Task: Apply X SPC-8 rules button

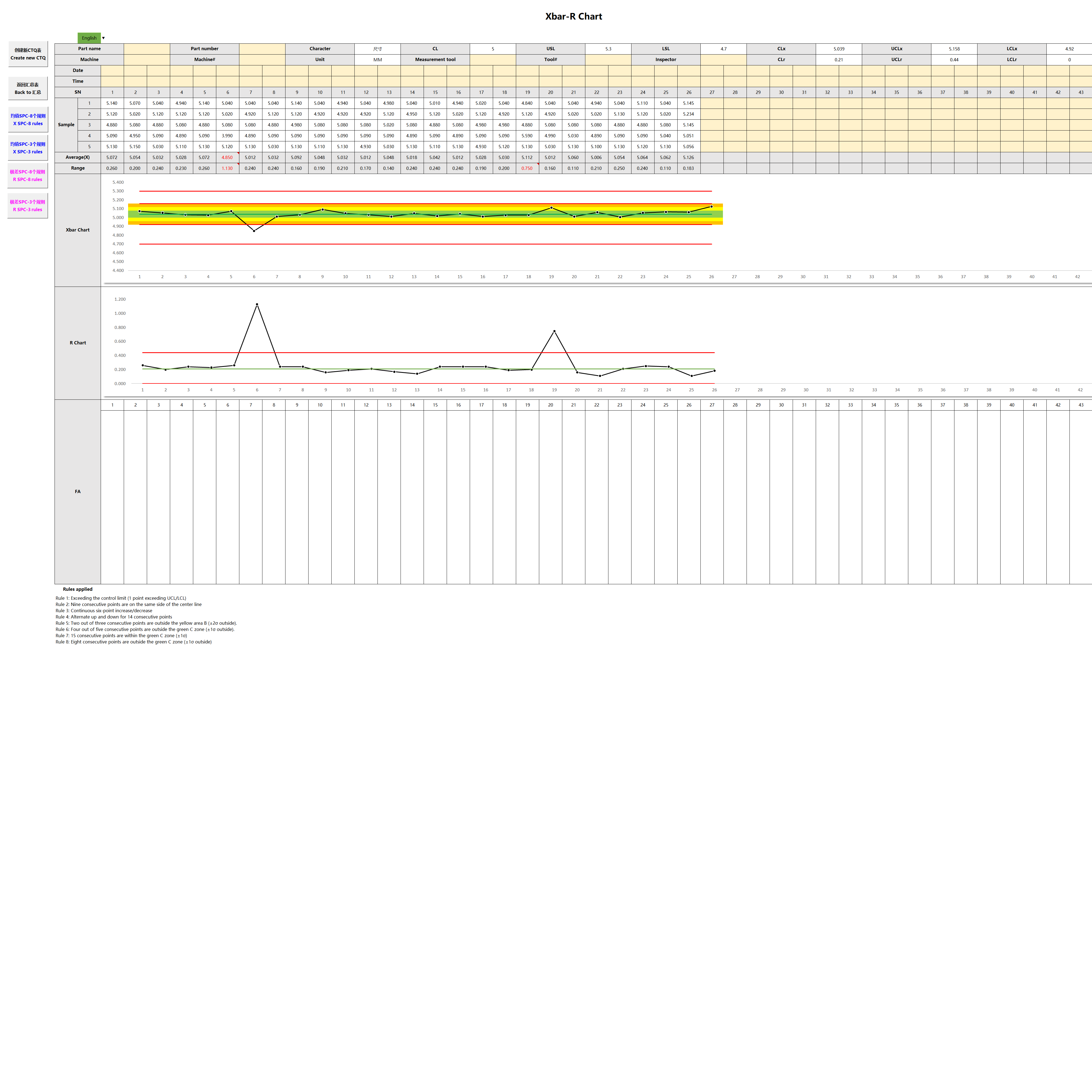Action: tap(28, 119)
